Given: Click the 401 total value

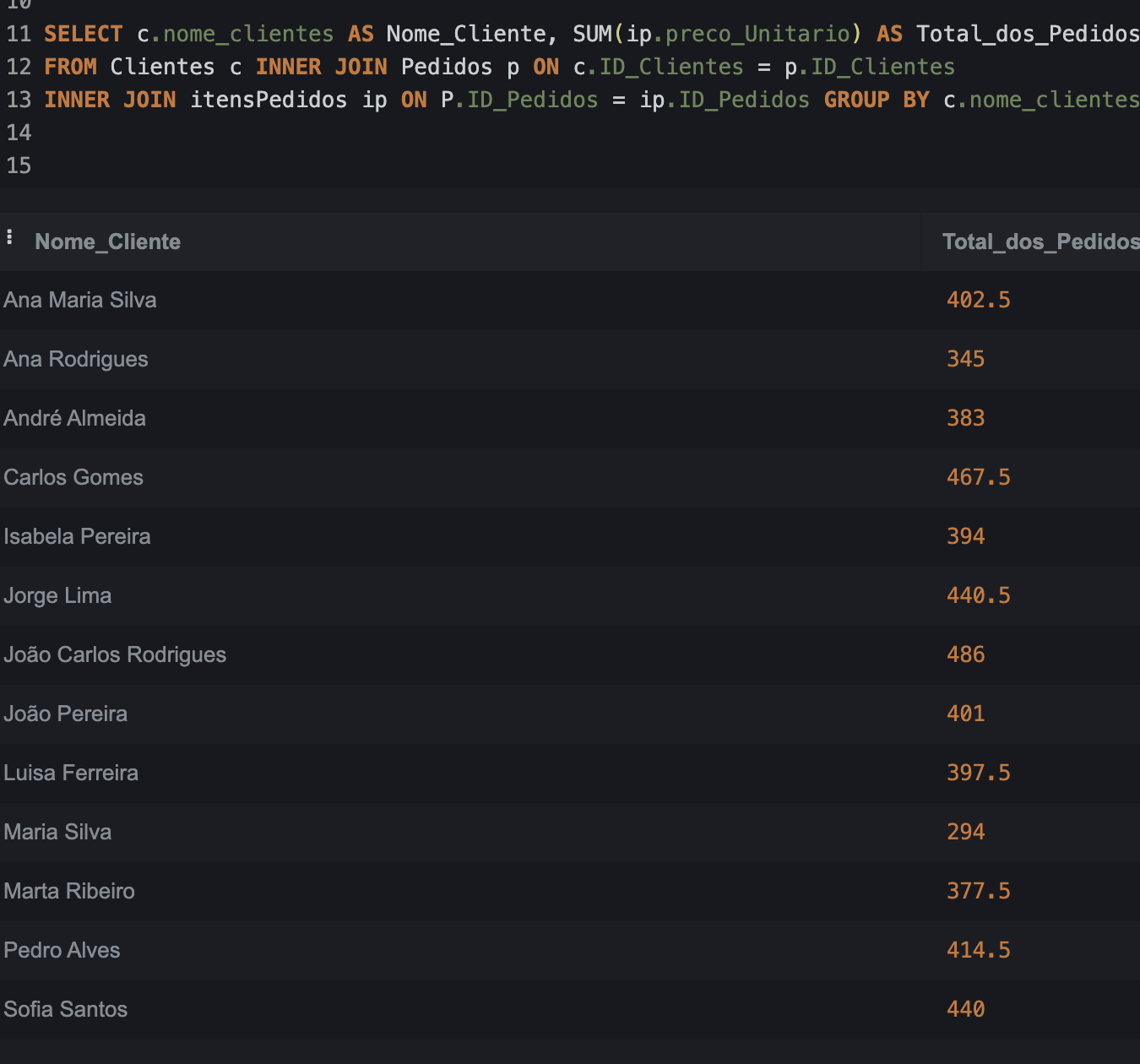Looking at the screenshot, I should 965,714.
